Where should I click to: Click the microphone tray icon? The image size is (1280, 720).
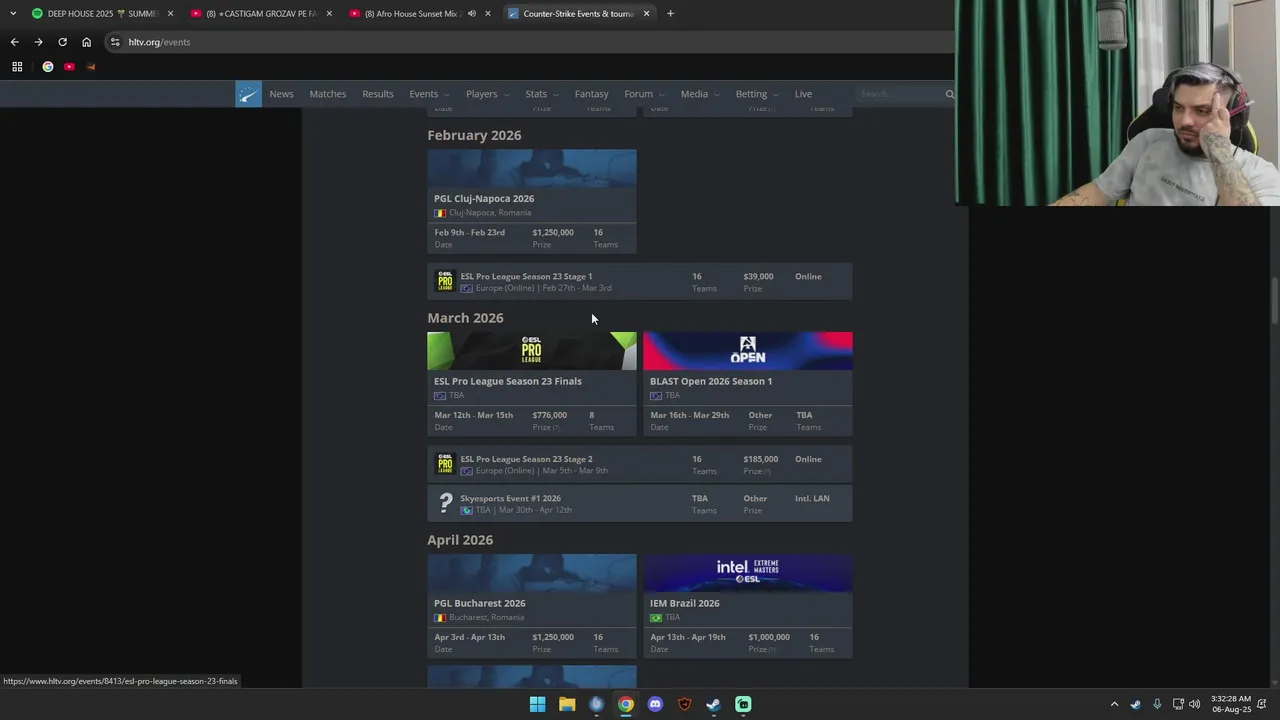1157,704
